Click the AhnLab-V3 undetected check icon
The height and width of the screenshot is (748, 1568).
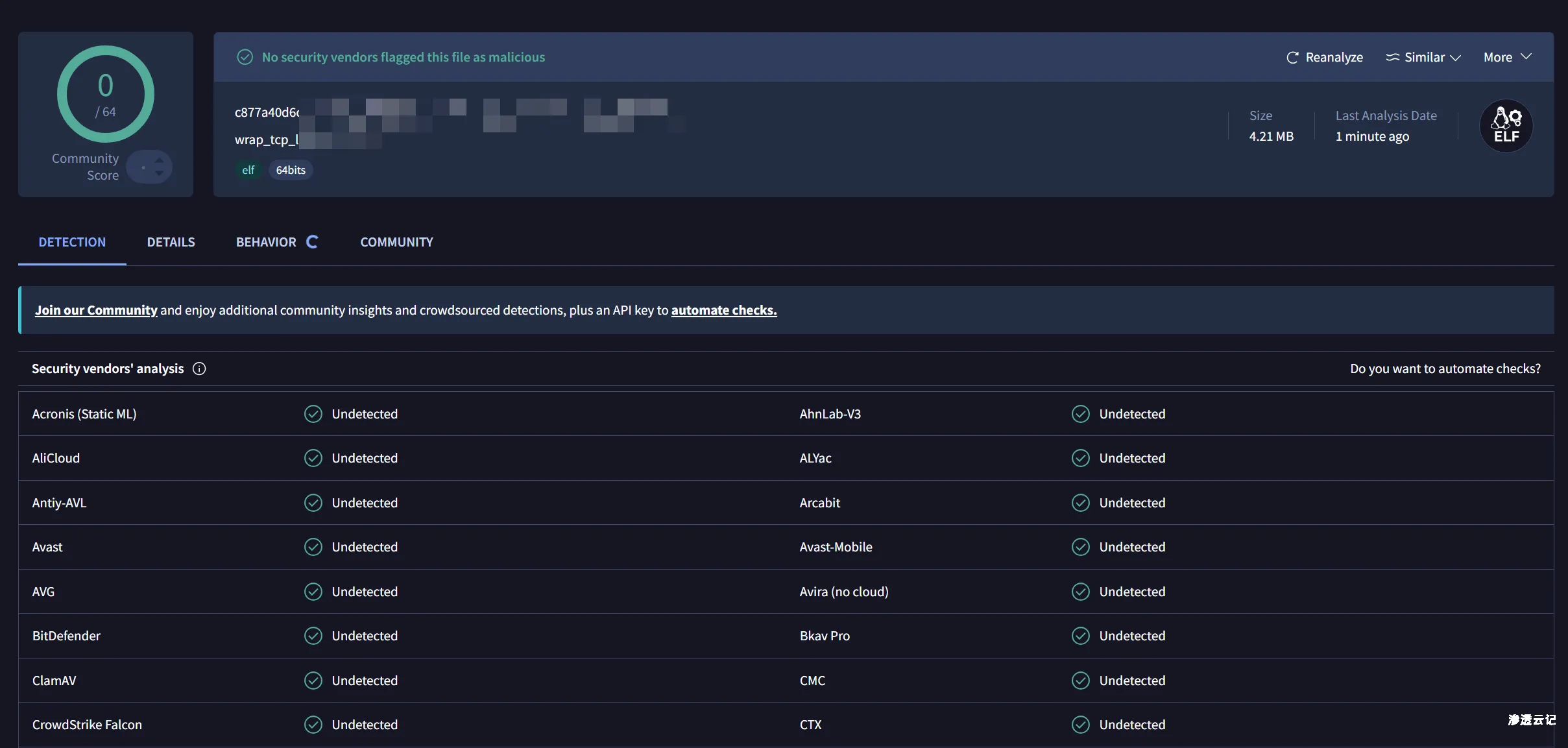[1081, 414]
